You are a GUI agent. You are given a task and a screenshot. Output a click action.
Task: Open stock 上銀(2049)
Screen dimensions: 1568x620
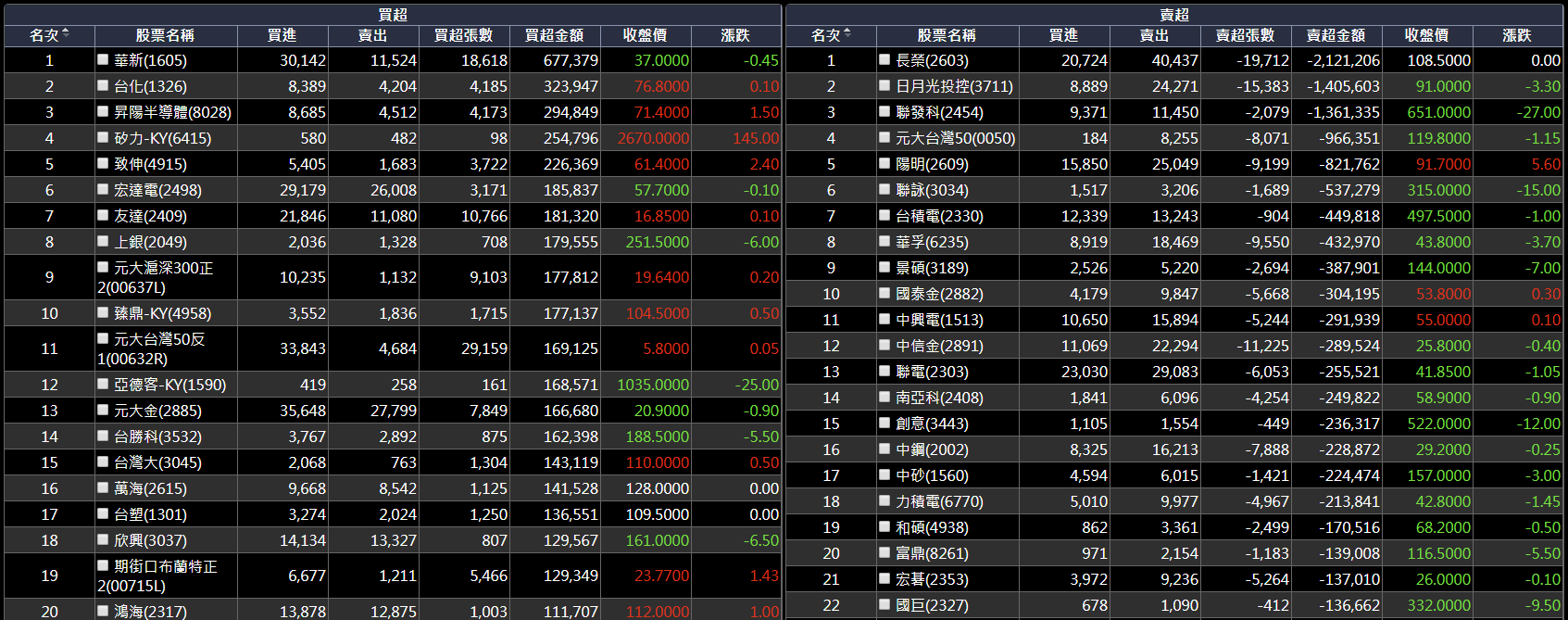tap(150, 242)
